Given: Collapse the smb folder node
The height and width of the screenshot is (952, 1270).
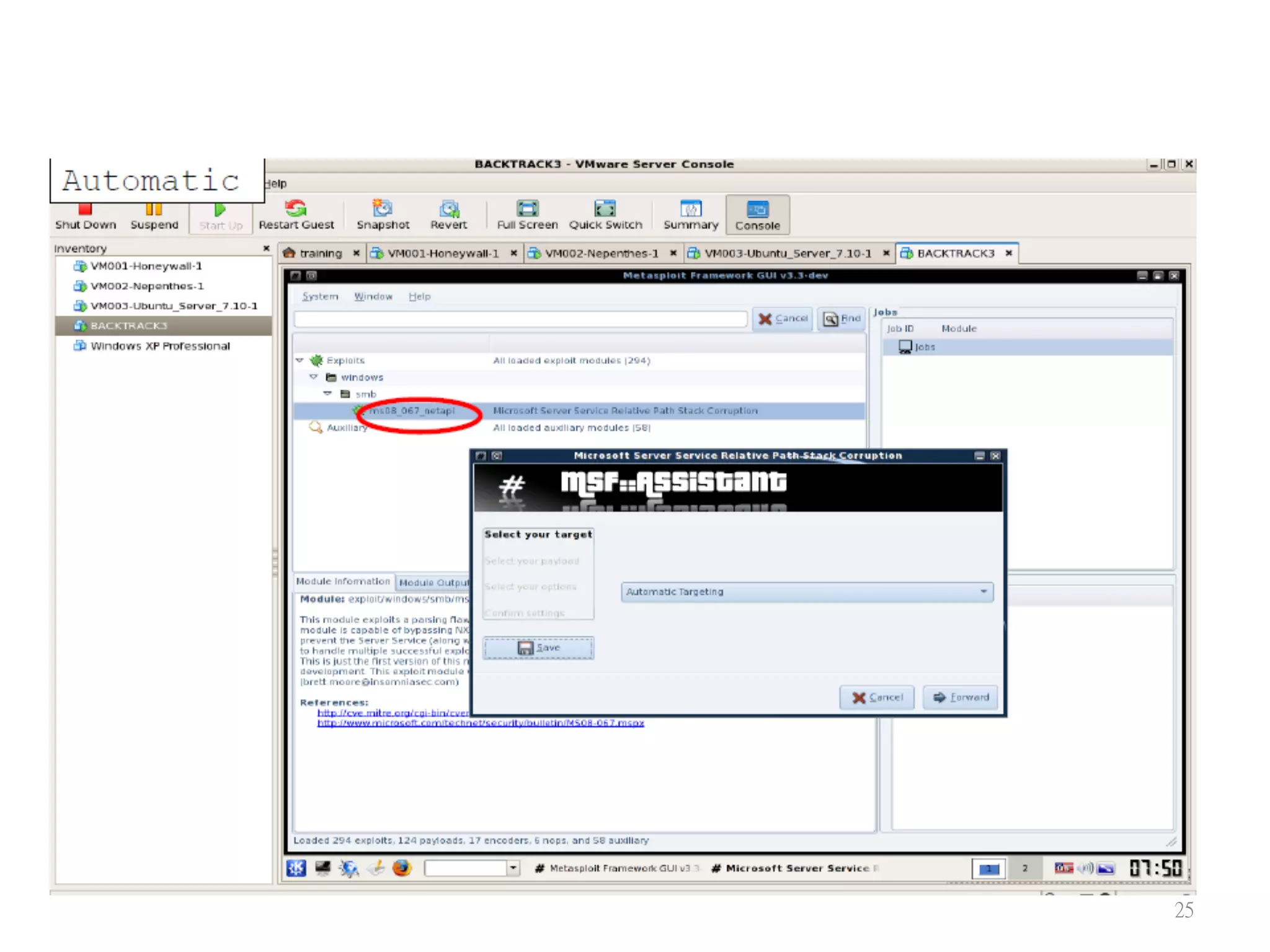Looking at the screenshot, I should 328,394.
